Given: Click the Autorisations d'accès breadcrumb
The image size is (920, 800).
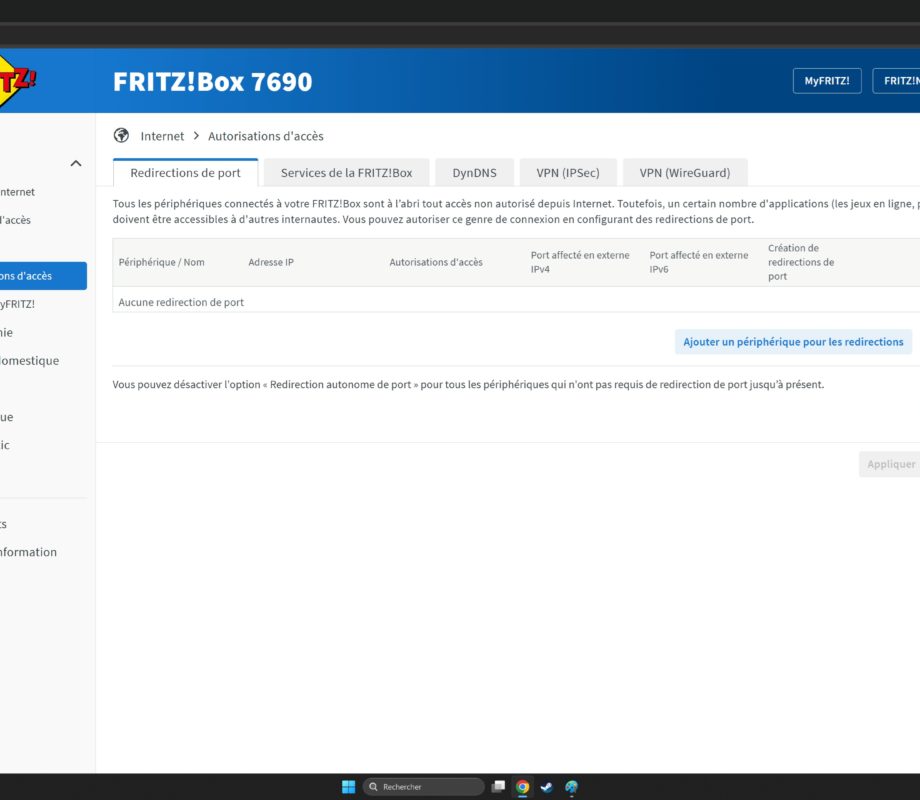Looking at the screenshot, I should coord(266,136).
